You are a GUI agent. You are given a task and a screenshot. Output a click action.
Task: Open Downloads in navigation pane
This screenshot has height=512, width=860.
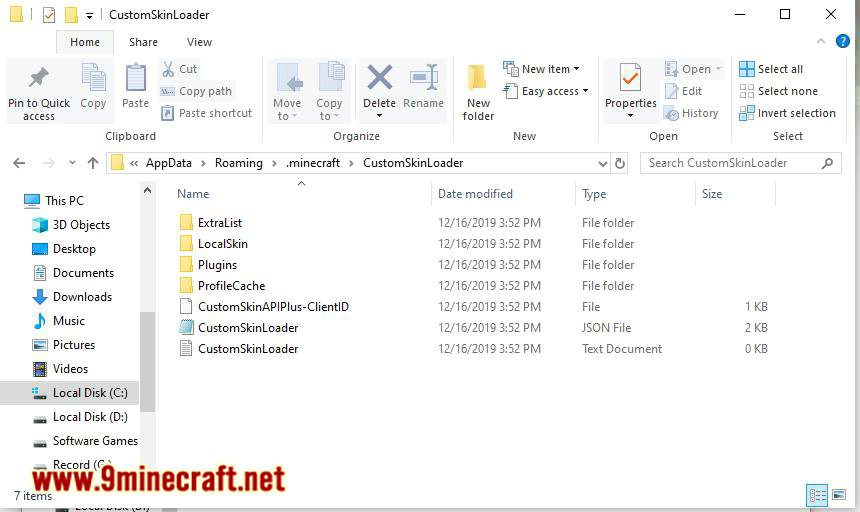click(x=82, y=297)
